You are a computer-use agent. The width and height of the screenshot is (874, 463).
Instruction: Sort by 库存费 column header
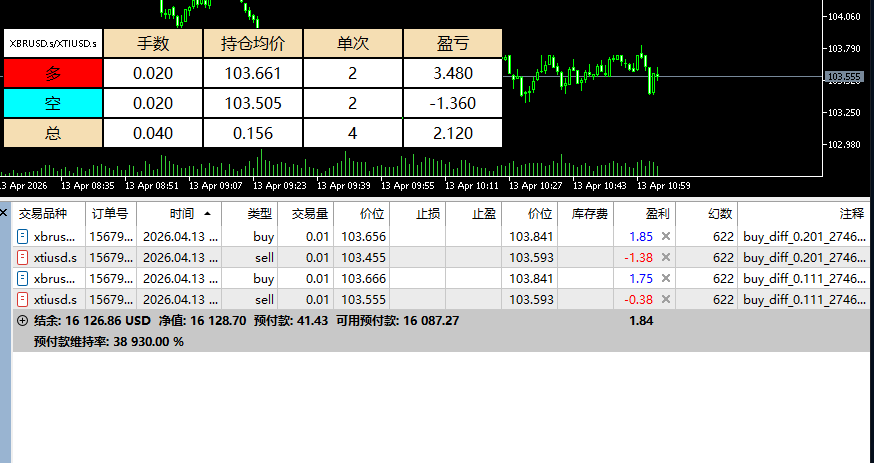[586, 213]
